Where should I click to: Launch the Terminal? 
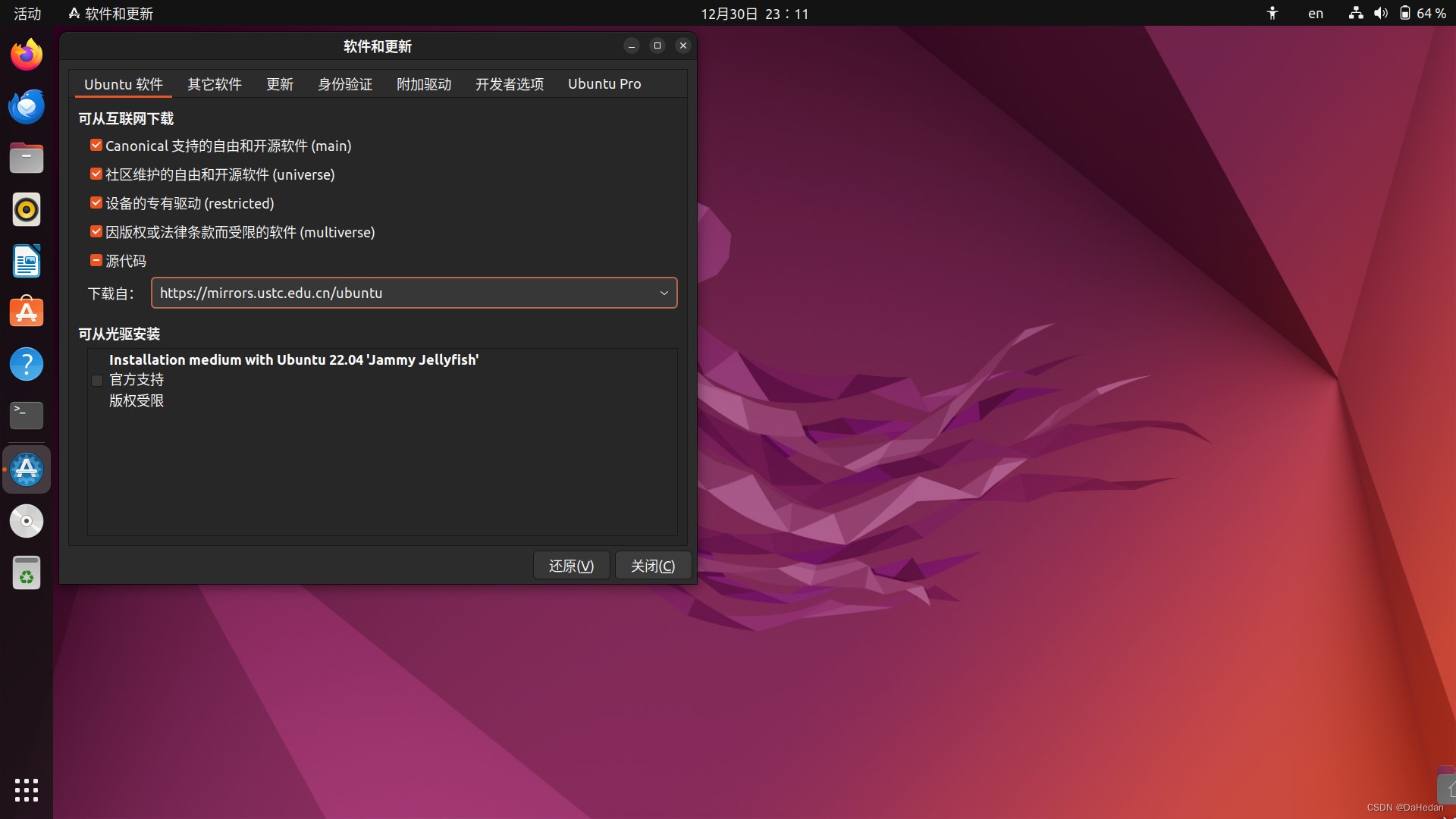pos(26,415)
